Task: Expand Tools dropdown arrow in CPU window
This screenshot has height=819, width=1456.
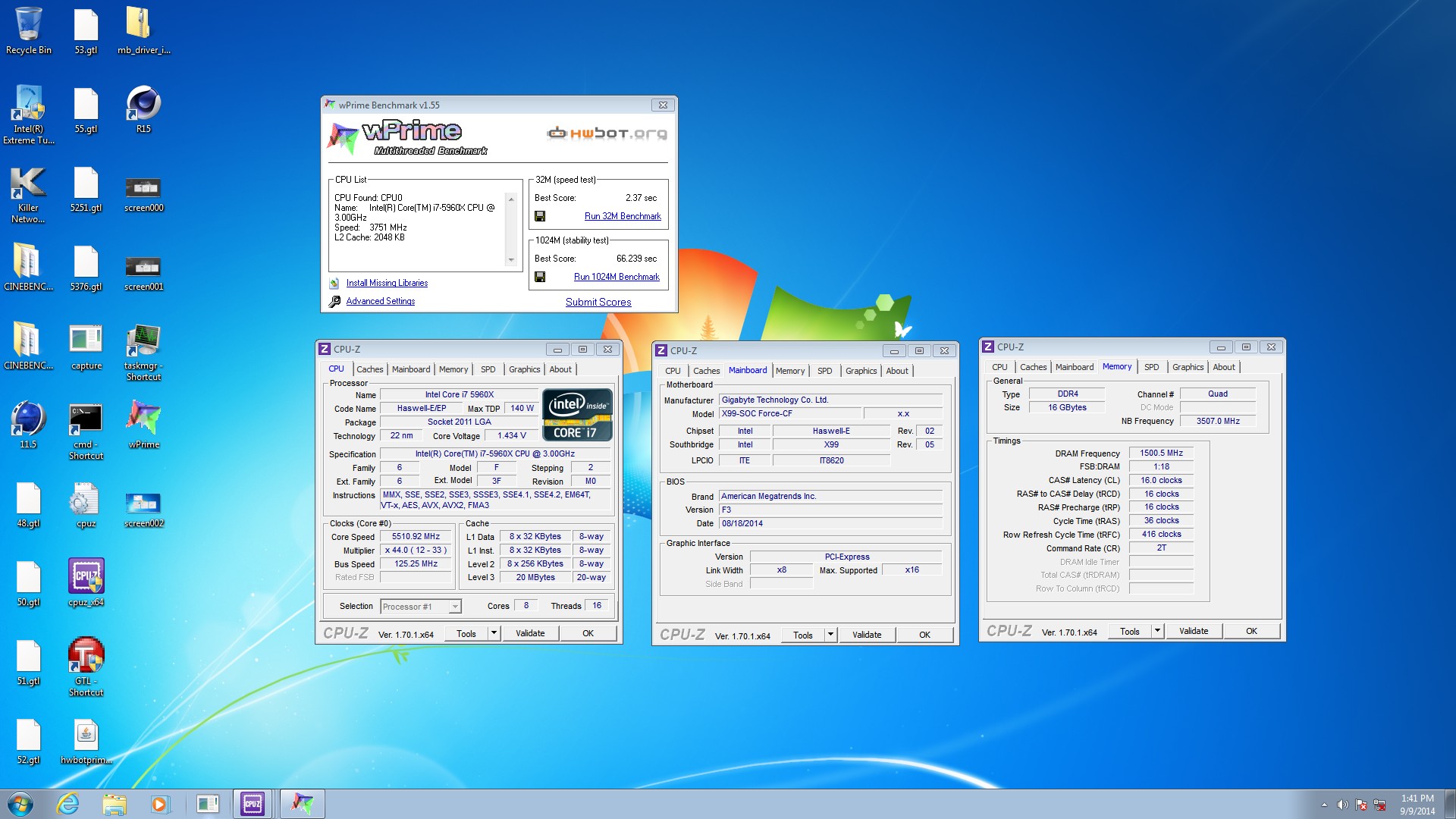Action: (x=494, y=633)
